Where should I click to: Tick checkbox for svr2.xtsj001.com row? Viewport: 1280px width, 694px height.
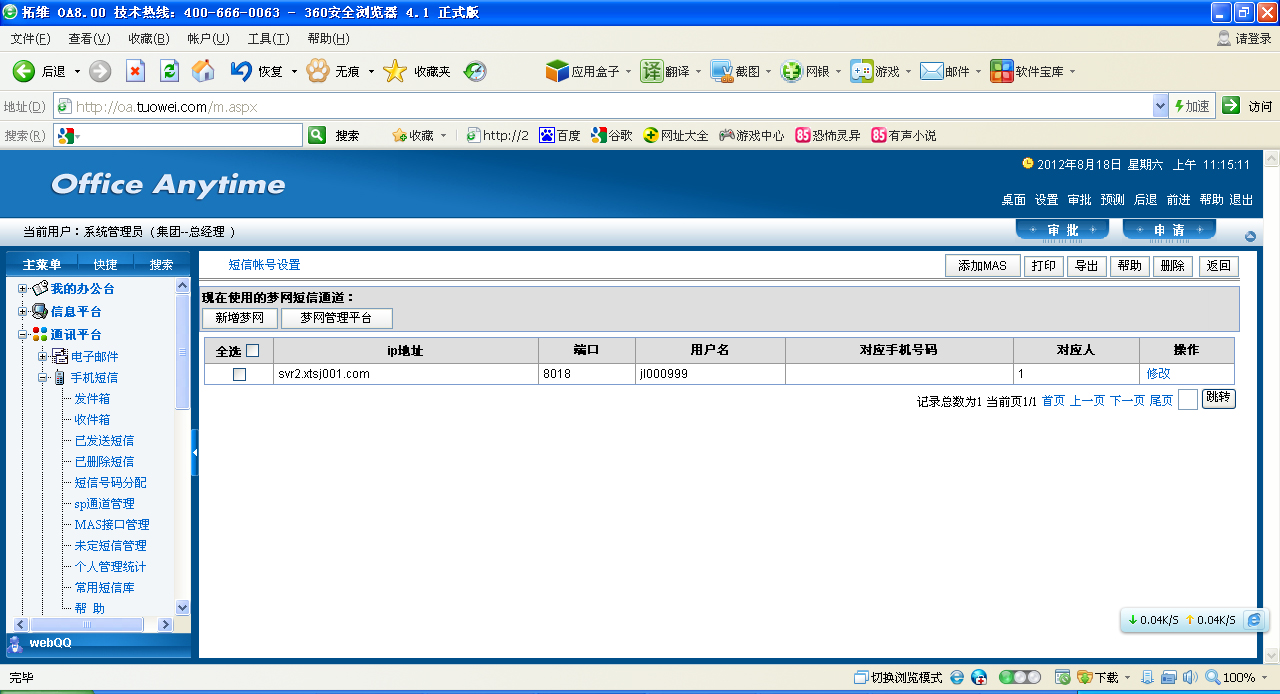tap(239, 374)
